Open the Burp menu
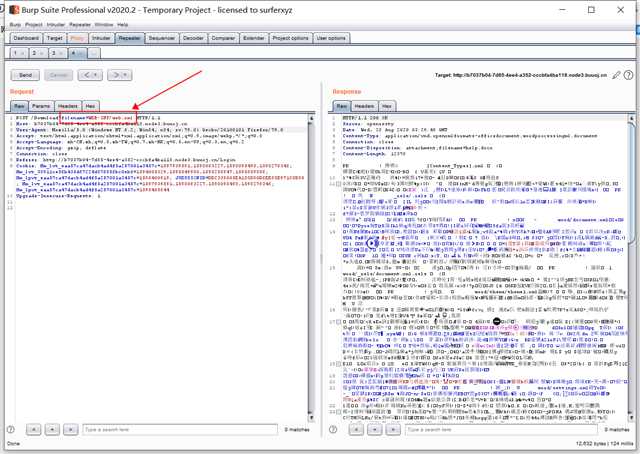 (x=15, y=24)
